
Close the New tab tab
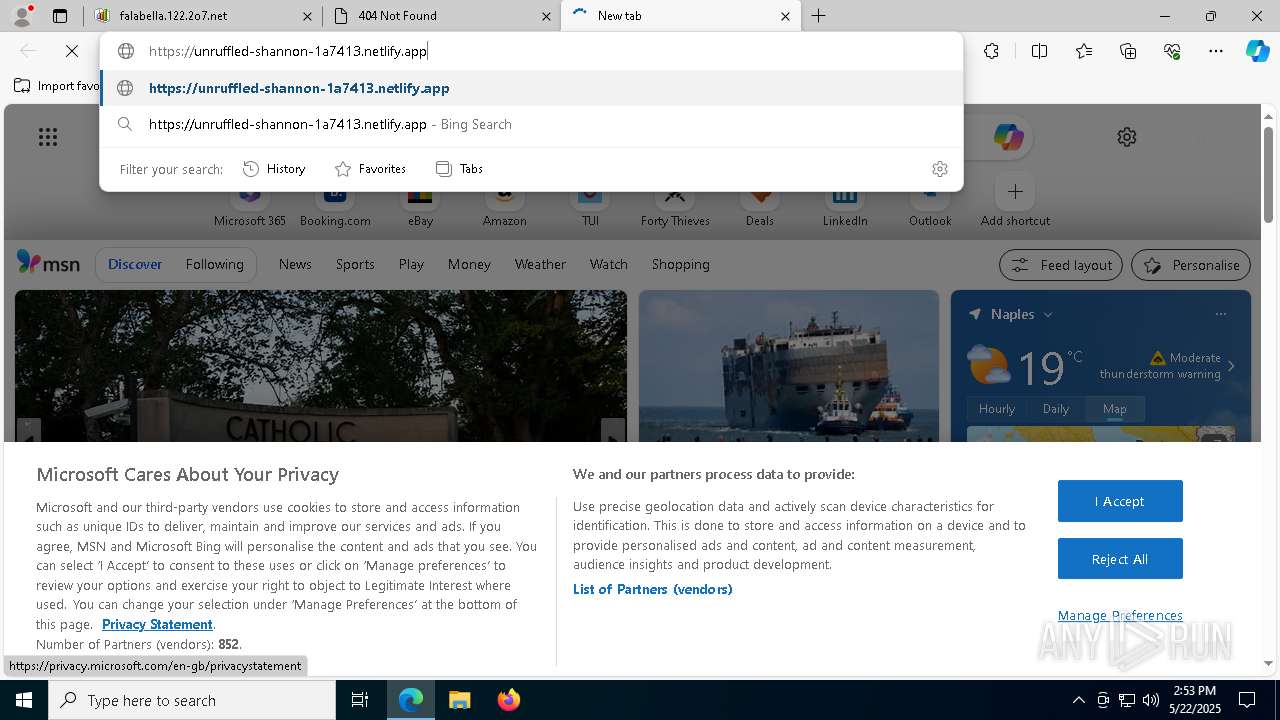(x=785, y=16)
